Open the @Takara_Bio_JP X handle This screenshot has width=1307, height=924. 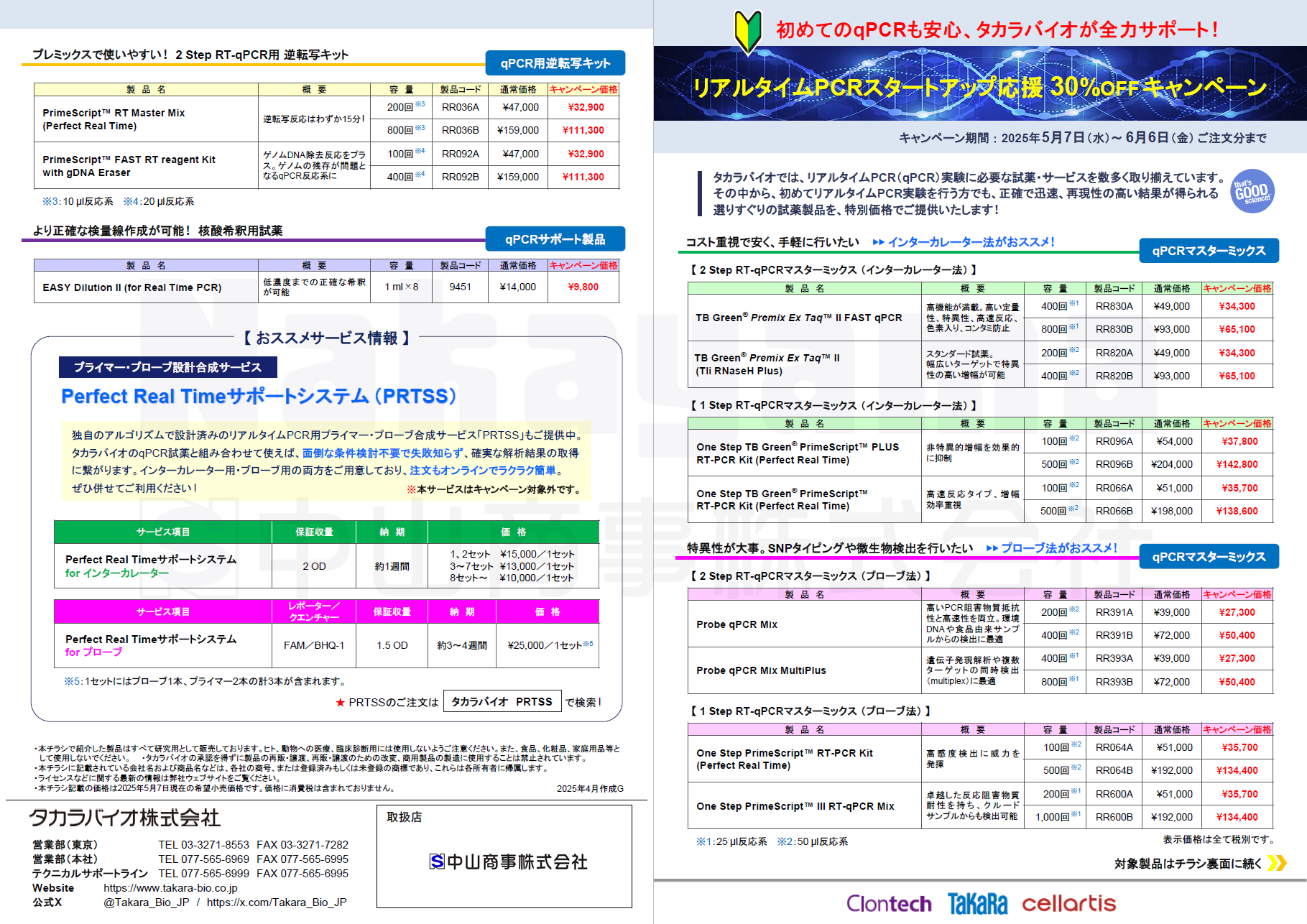147,902
